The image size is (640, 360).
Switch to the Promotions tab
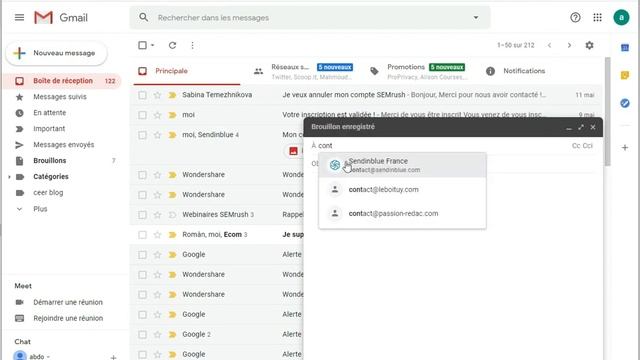420,71
